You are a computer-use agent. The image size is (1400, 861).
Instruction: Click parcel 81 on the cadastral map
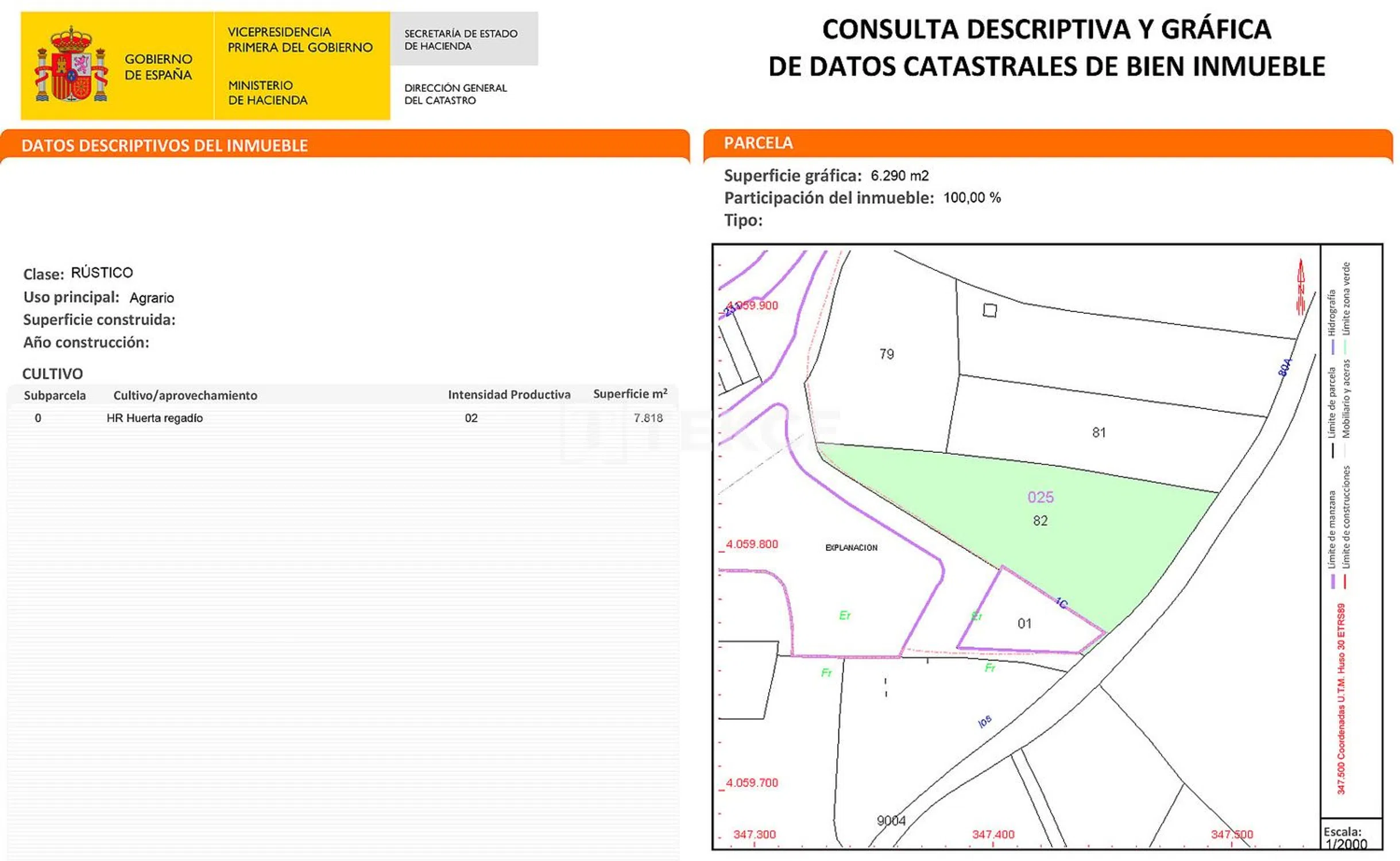pos(1098,433)
